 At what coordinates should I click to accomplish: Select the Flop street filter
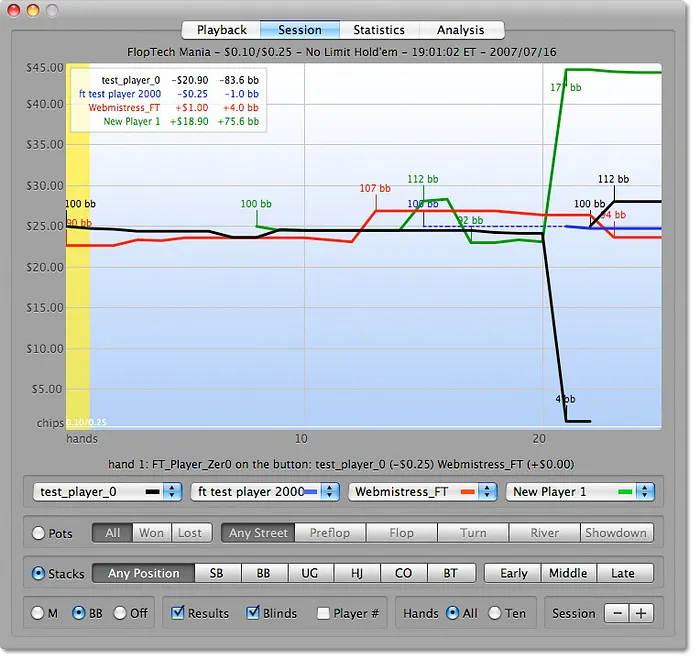point(401,533)
